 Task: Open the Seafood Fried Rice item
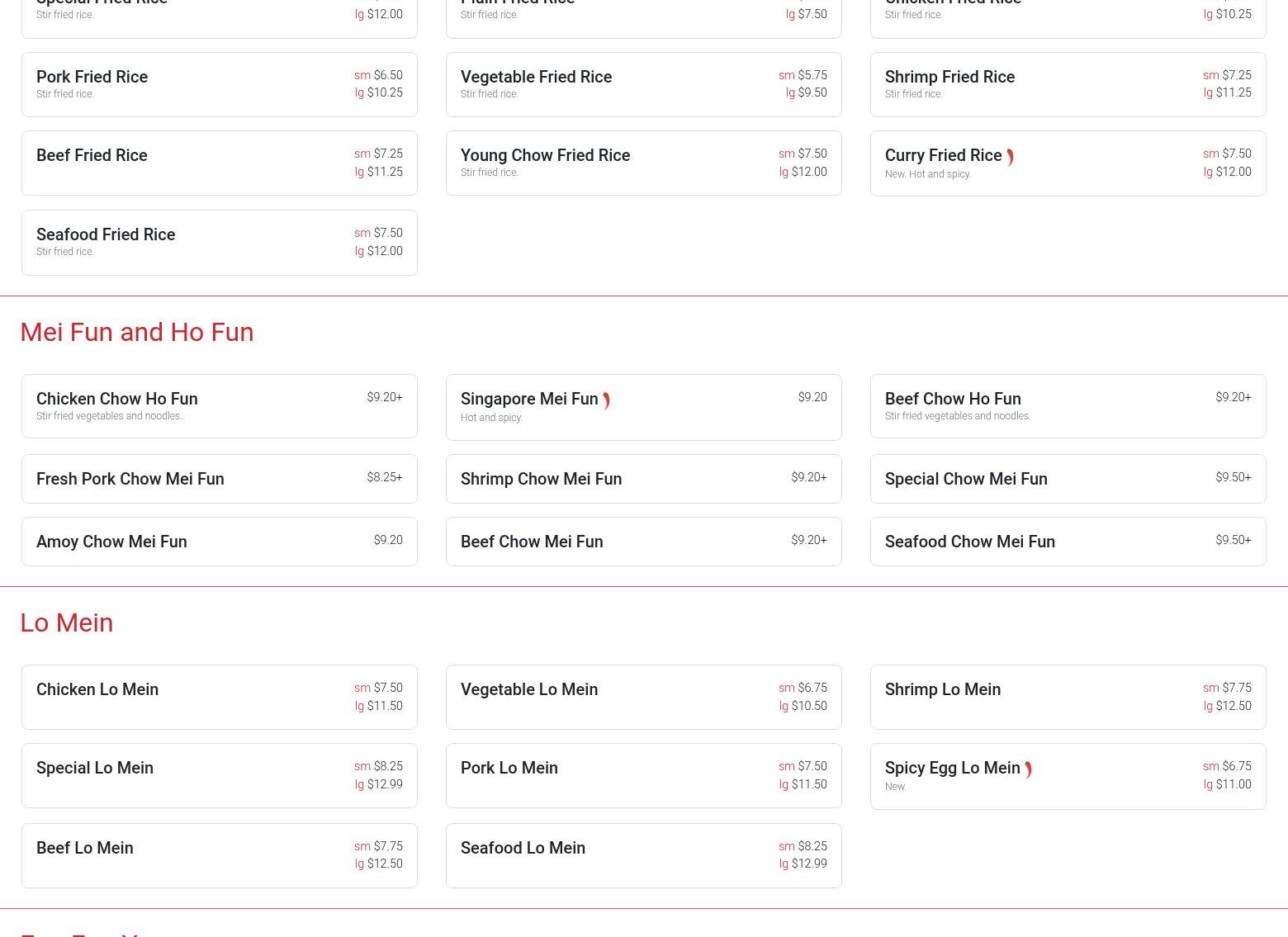click(x=106, y=234)
